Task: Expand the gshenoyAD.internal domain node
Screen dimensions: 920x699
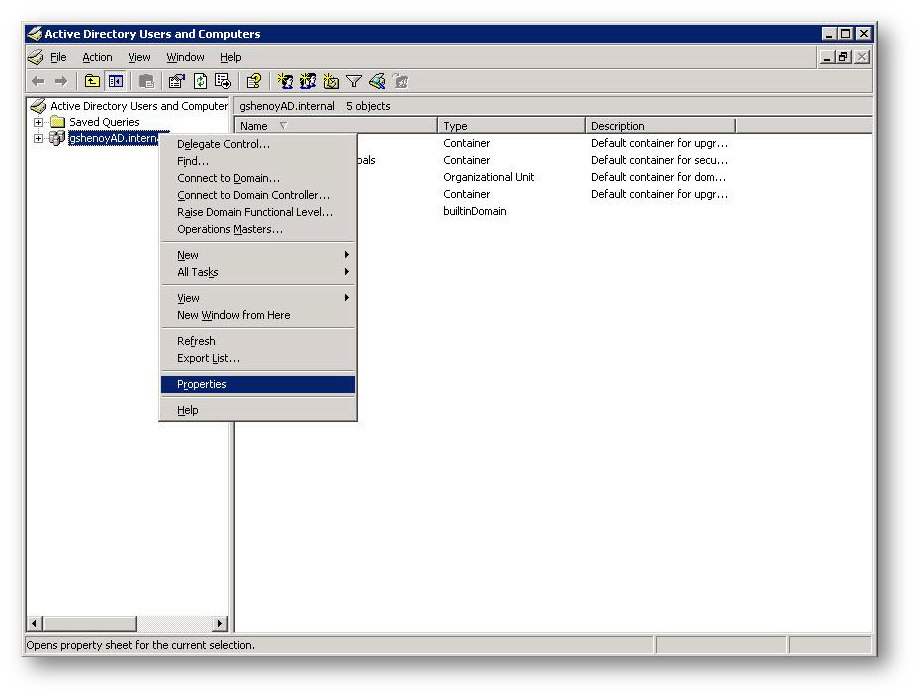Action: point(39,139)
